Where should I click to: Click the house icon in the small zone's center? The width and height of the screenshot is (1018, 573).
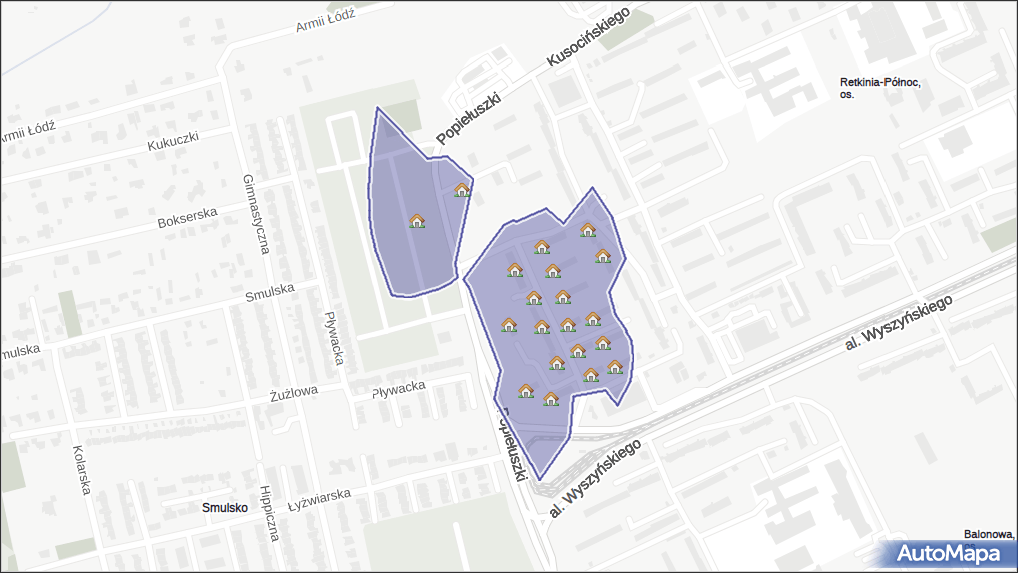[x=417, y=221]
